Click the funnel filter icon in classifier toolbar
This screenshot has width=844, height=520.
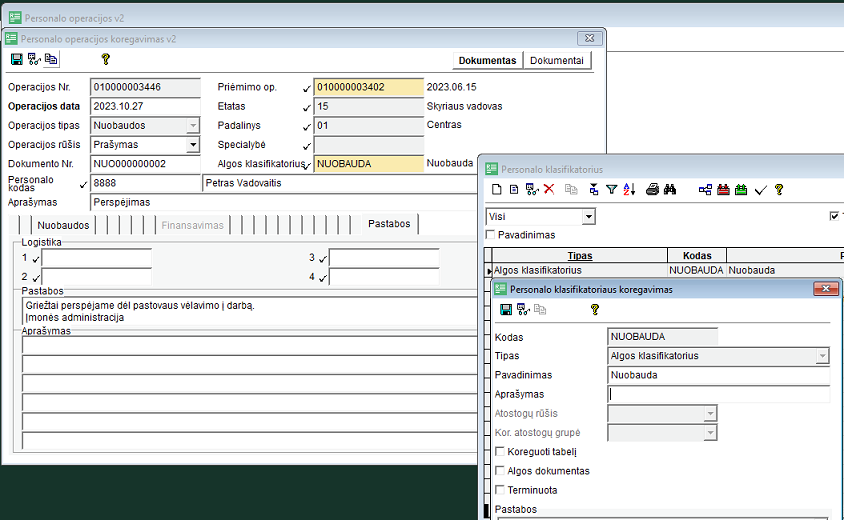pos(611,189)
